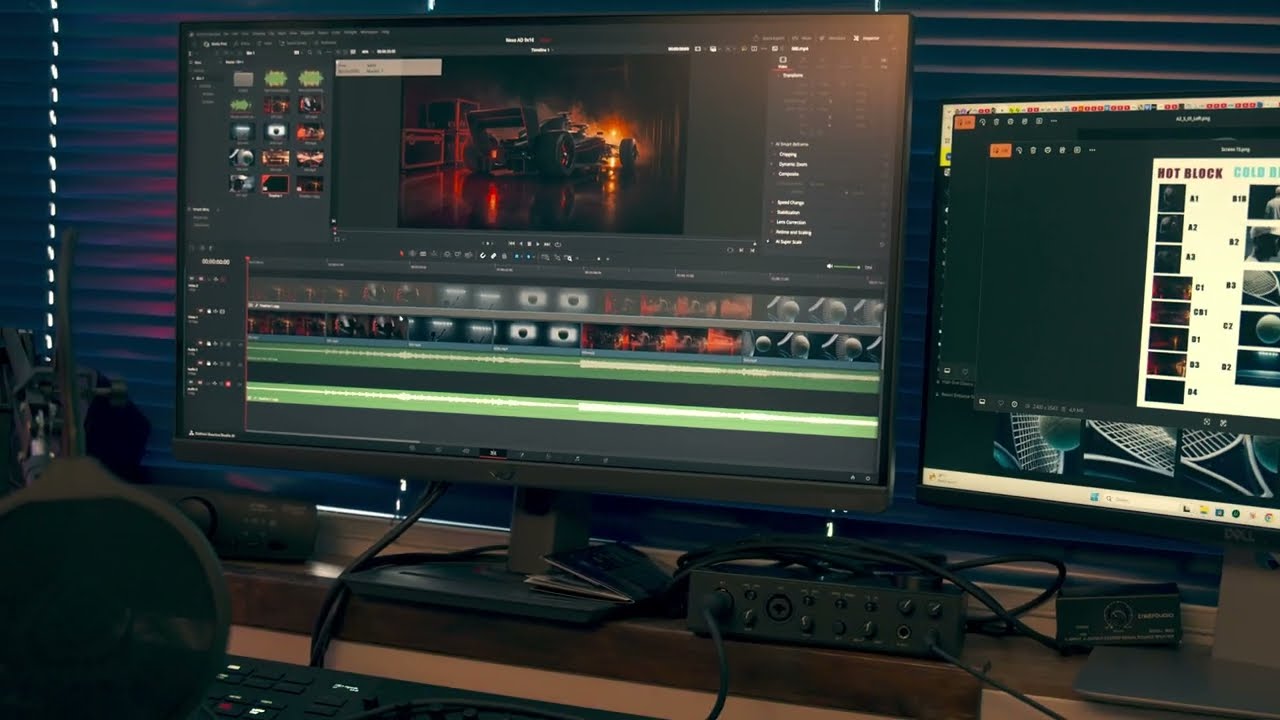Toggle timeline Snapping magnet button
Viewport: 1280px width, 720px height.
(482, 255)
